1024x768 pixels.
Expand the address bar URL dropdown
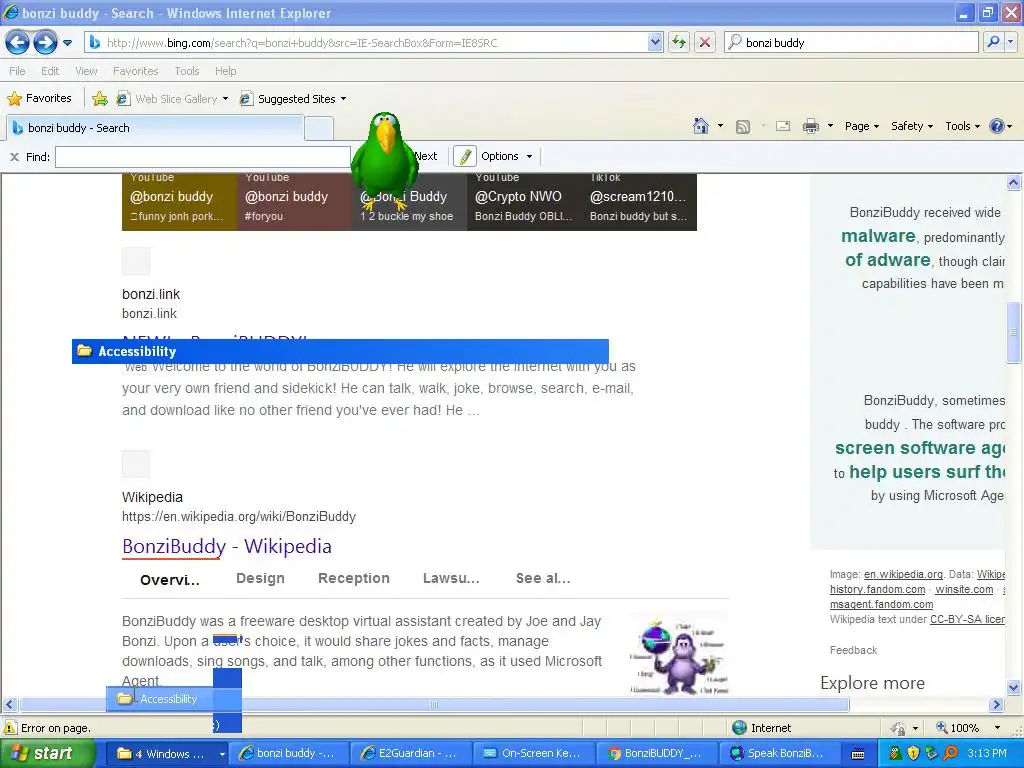click(x=655, y=42)
